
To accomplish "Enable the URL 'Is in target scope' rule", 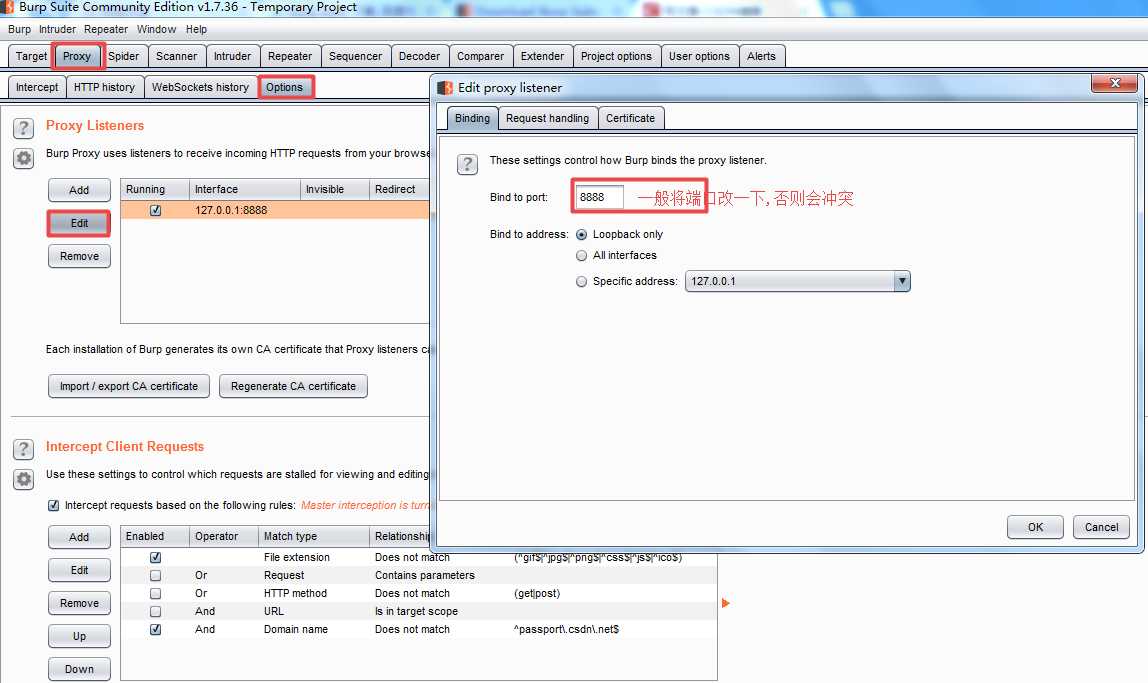I will pos(155,611).
